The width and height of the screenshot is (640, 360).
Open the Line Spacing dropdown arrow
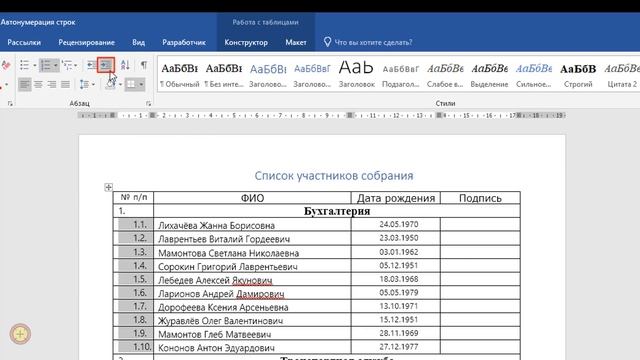click(93, 84)
